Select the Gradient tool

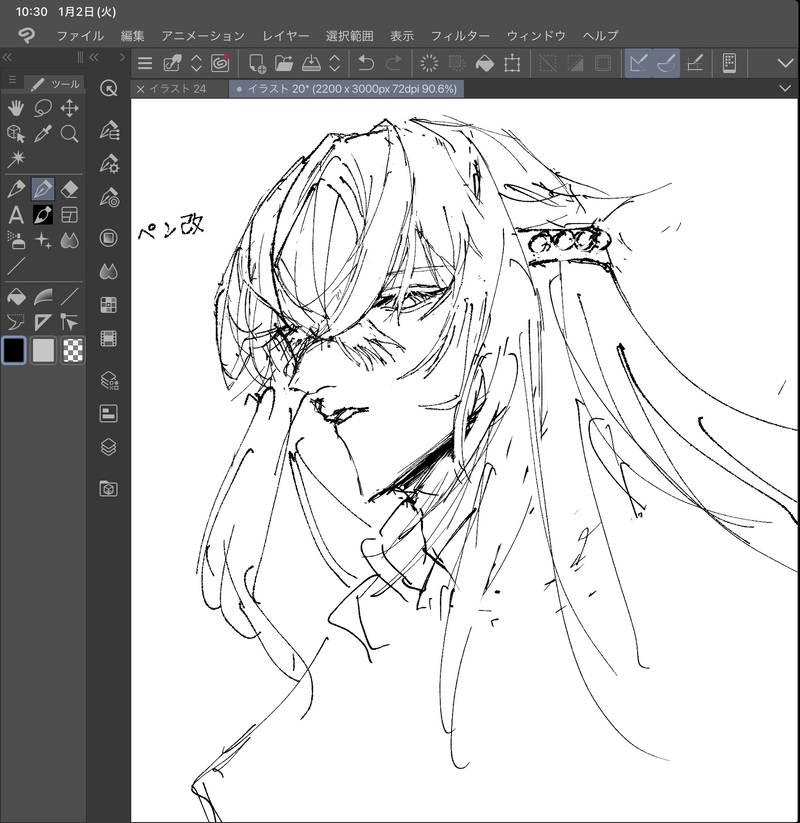coord(43,297)
